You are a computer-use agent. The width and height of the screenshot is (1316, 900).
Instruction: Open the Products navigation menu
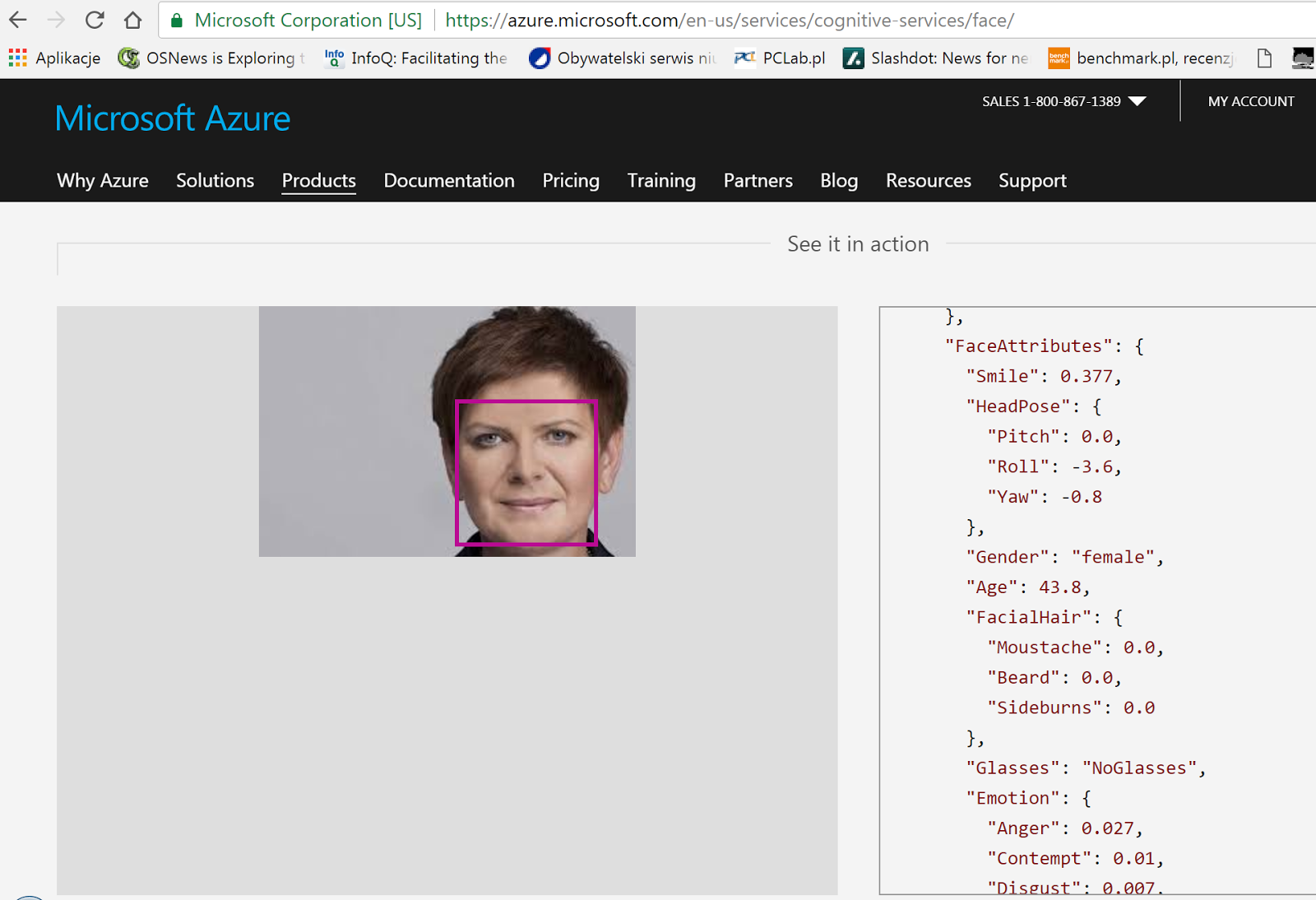point(318,180)
